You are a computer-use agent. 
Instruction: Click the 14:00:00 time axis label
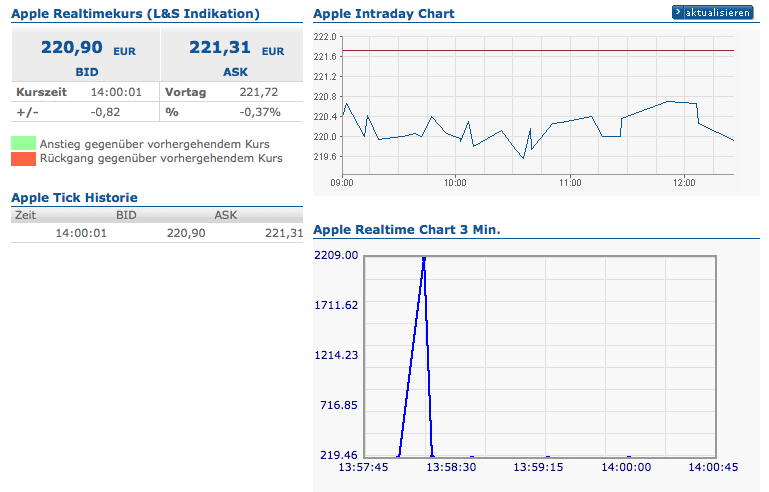626,467
